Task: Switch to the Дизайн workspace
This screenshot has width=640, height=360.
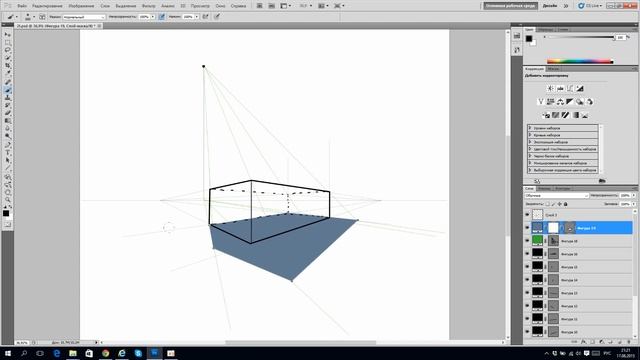Action: coord(550,6)
